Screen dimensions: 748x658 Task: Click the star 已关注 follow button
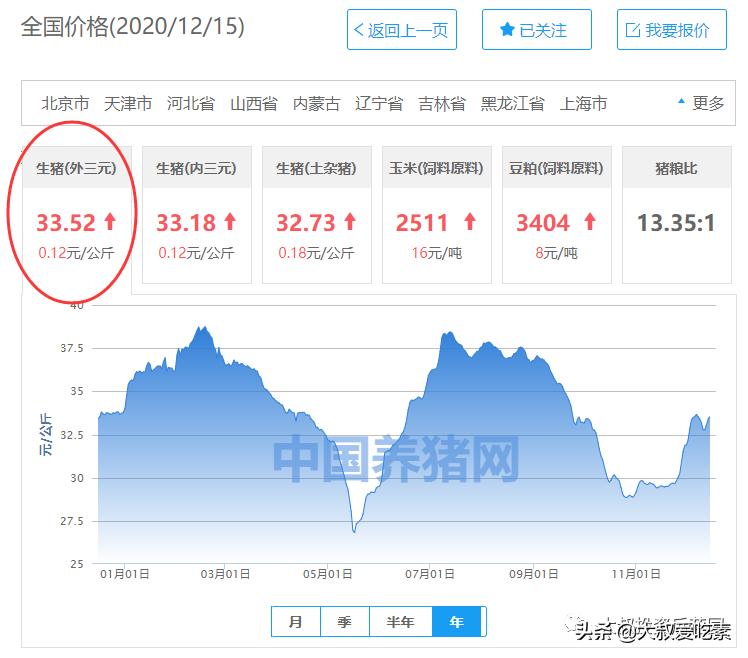coord(536,30)
